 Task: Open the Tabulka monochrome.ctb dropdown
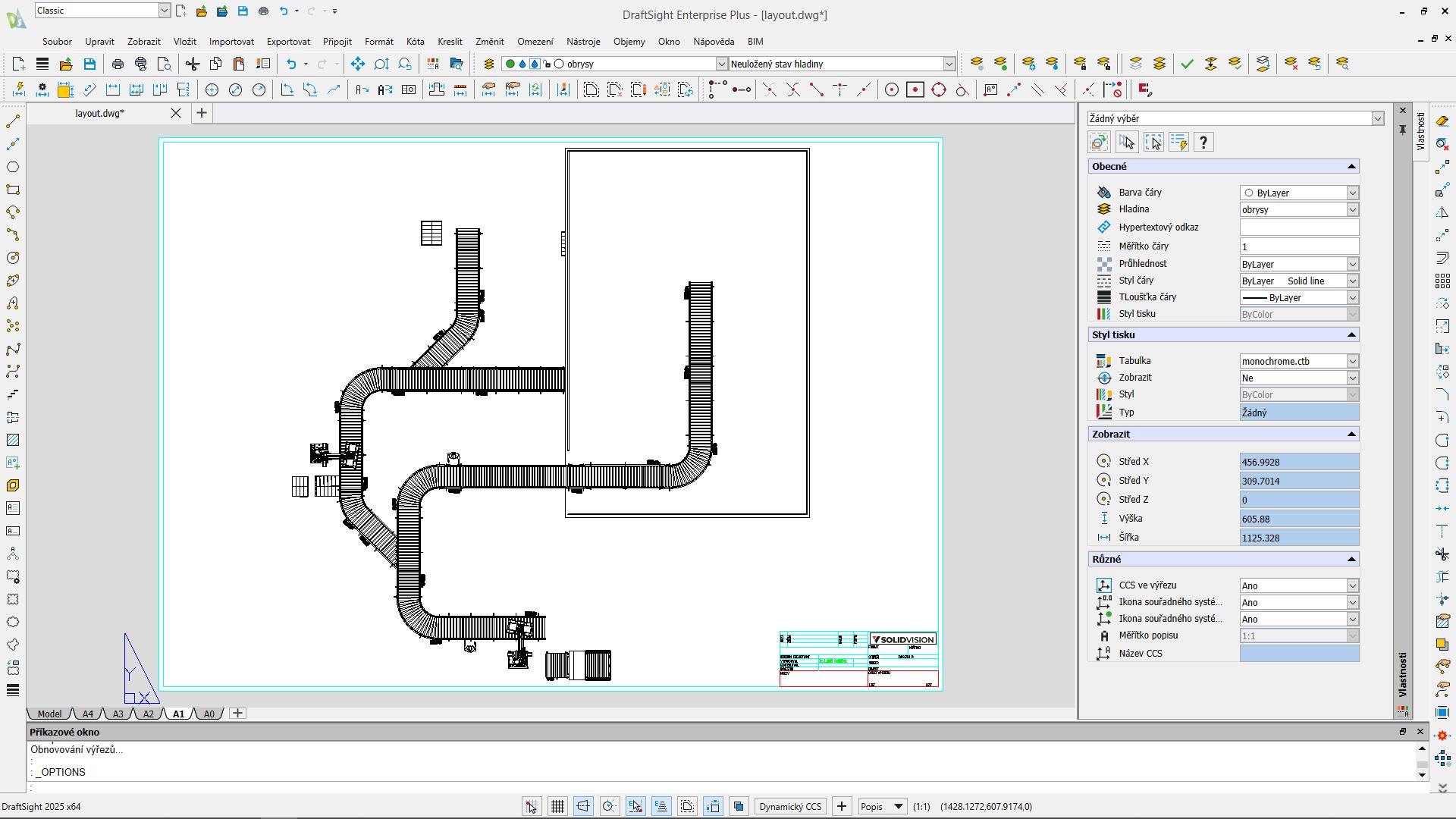1351,362
